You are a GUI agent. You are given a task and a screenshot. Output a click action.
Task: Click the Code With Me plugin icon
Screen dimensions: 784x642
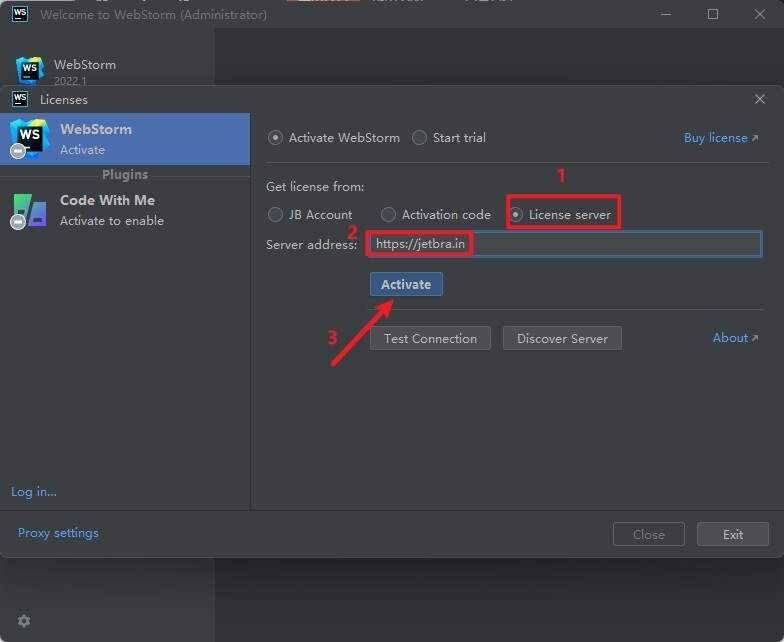pos(29,211)
